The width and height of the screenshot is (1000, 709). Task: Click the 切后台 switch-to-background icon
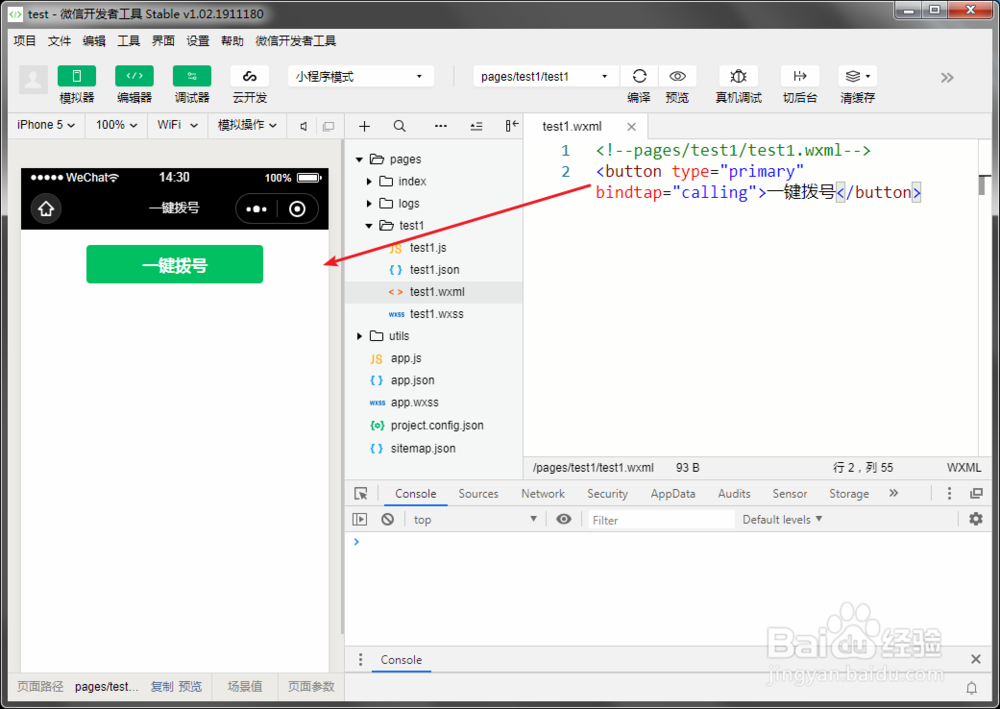(x=800, y=76)
